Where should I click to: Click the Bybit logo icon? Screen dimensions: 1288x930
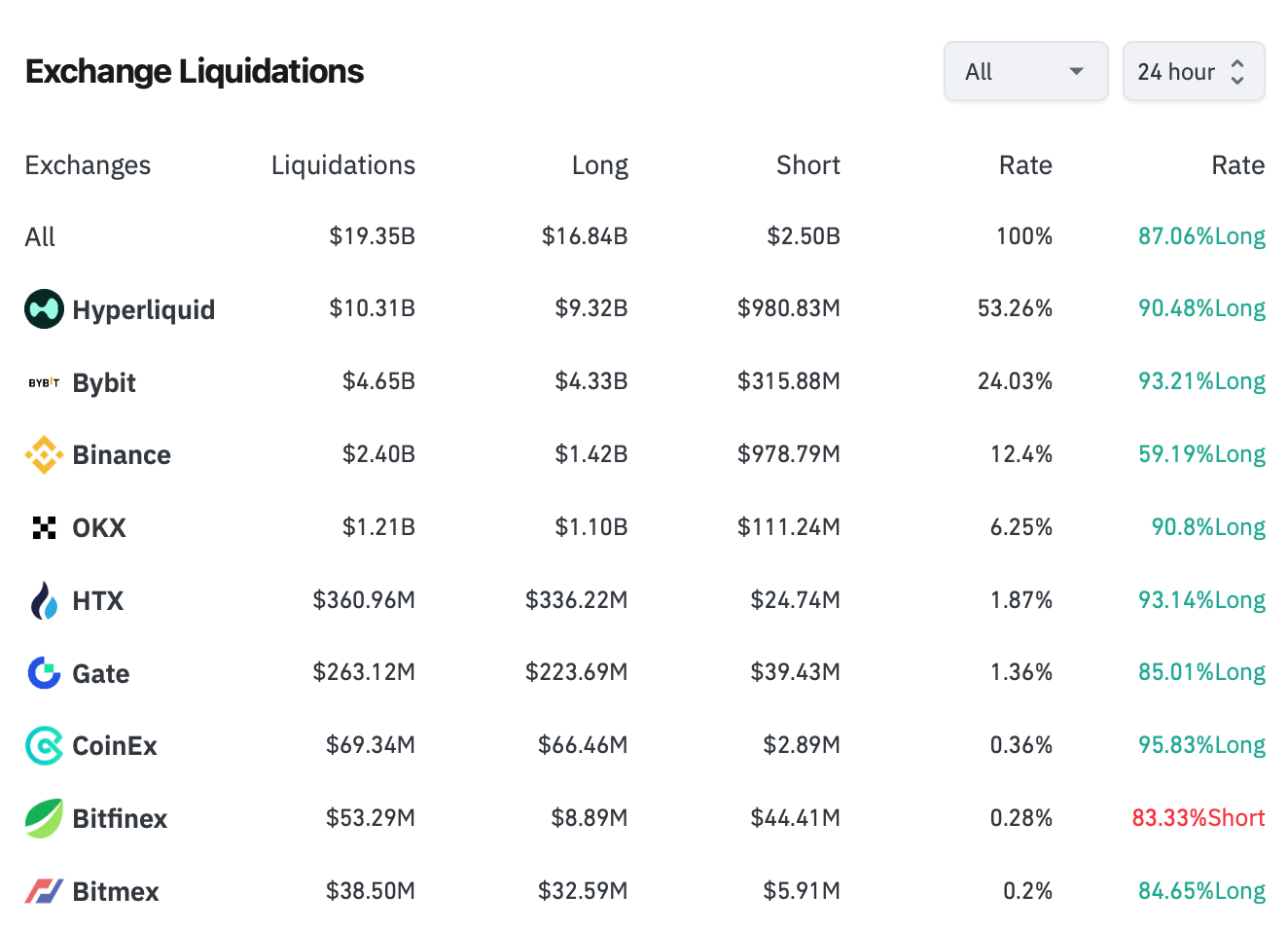(44, 382)
